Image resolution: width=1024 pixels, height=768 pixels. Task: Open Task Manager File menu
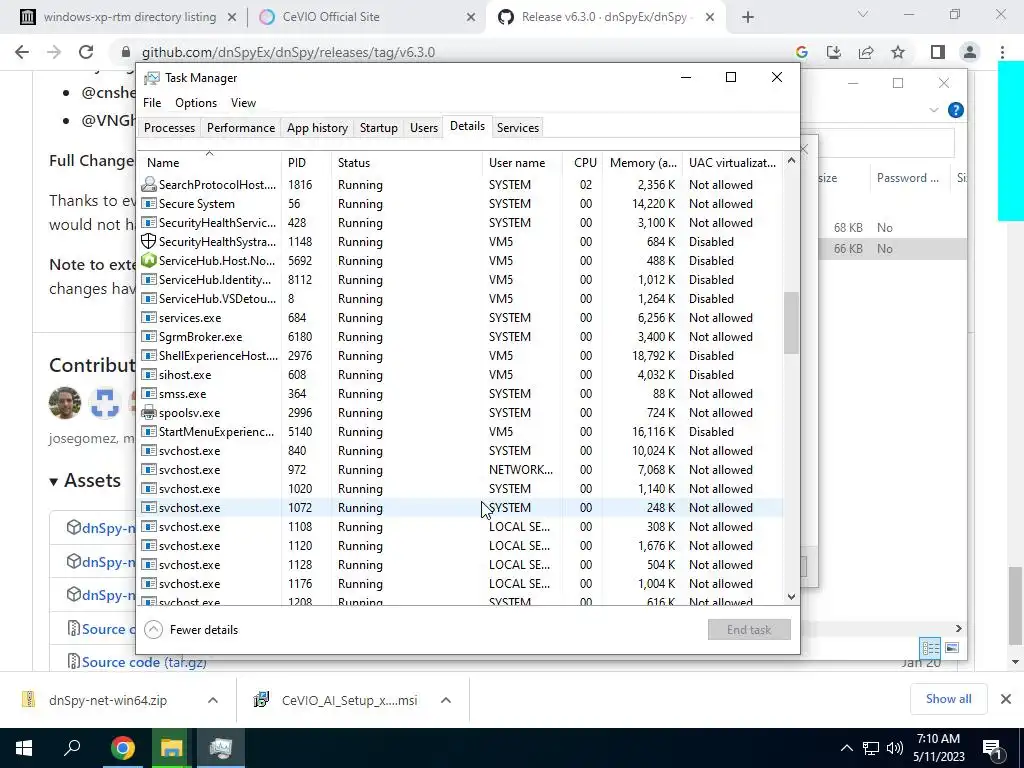152,103
